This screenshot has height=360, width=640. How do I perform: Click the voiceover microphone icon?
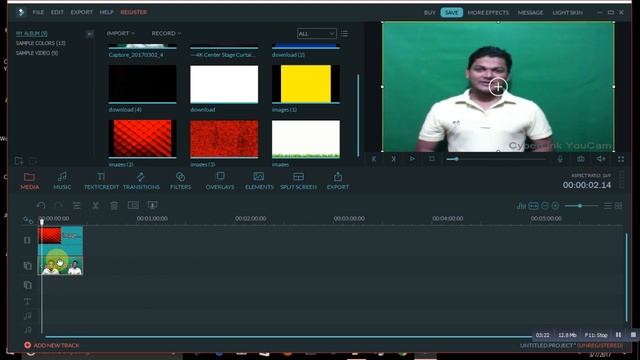pos(560,159)
